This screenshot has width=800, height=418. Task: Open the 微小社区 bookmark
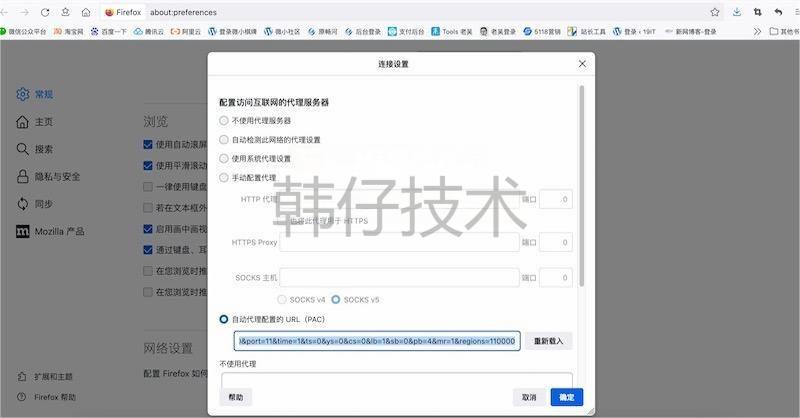(x=282, y=32)
